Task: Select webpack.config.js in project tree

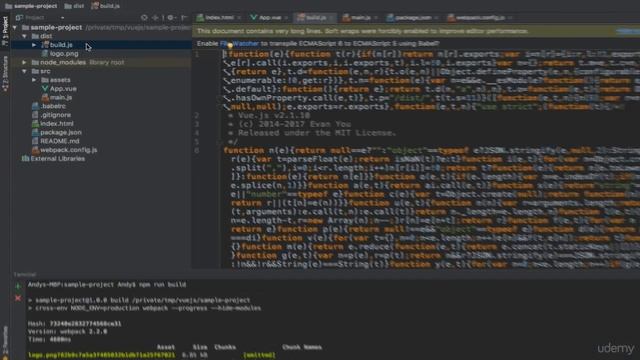Action: coord(69,150)
